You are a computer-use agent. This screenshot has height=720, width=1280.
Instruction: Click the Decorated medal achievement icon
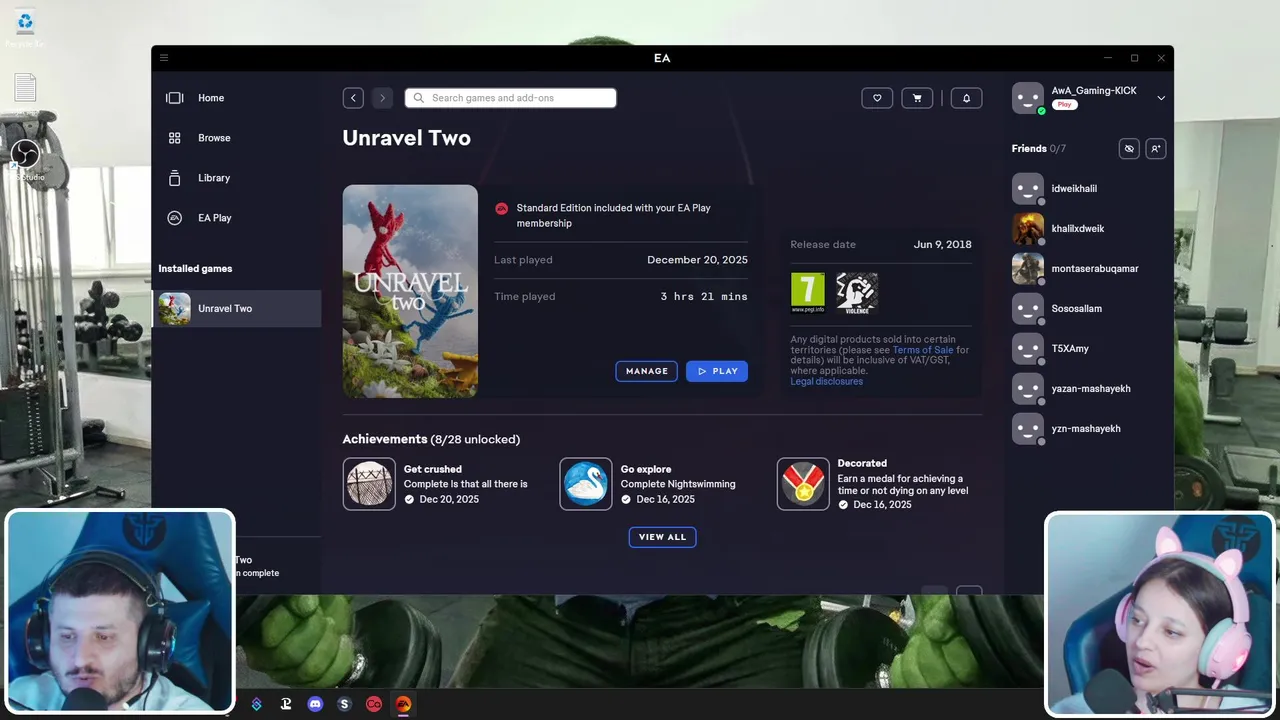click(803, 484)
